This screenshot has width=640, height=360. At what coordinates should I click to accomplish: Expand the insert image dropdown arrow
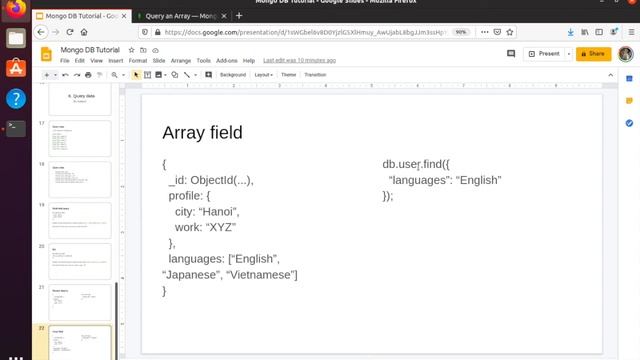click(x=165, y=75)
